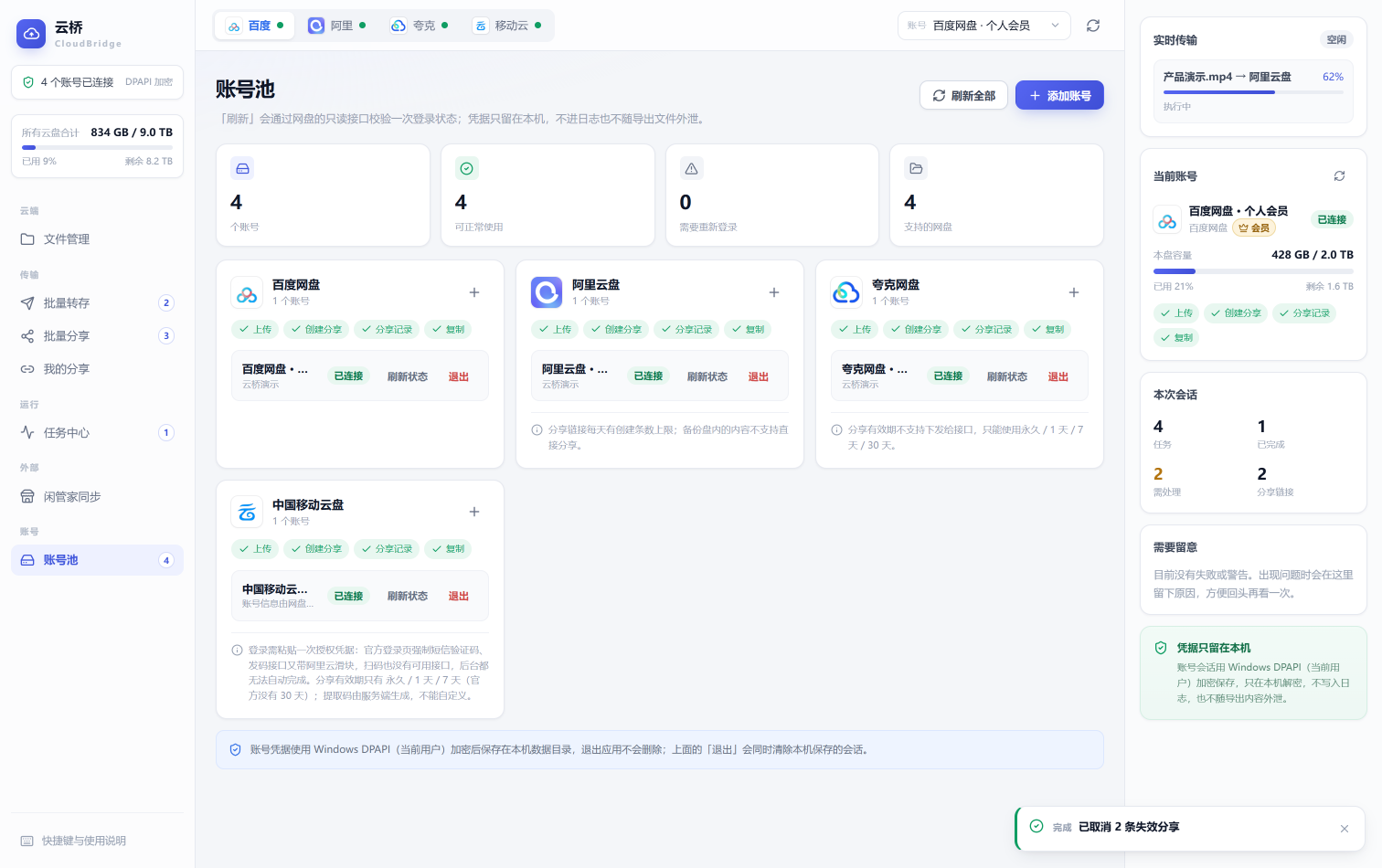Switch to the 夸克 drive tab
Image resolution: width=1382 pixels, height=868 pixels.
pyautogui.click(x=420, y=26)
